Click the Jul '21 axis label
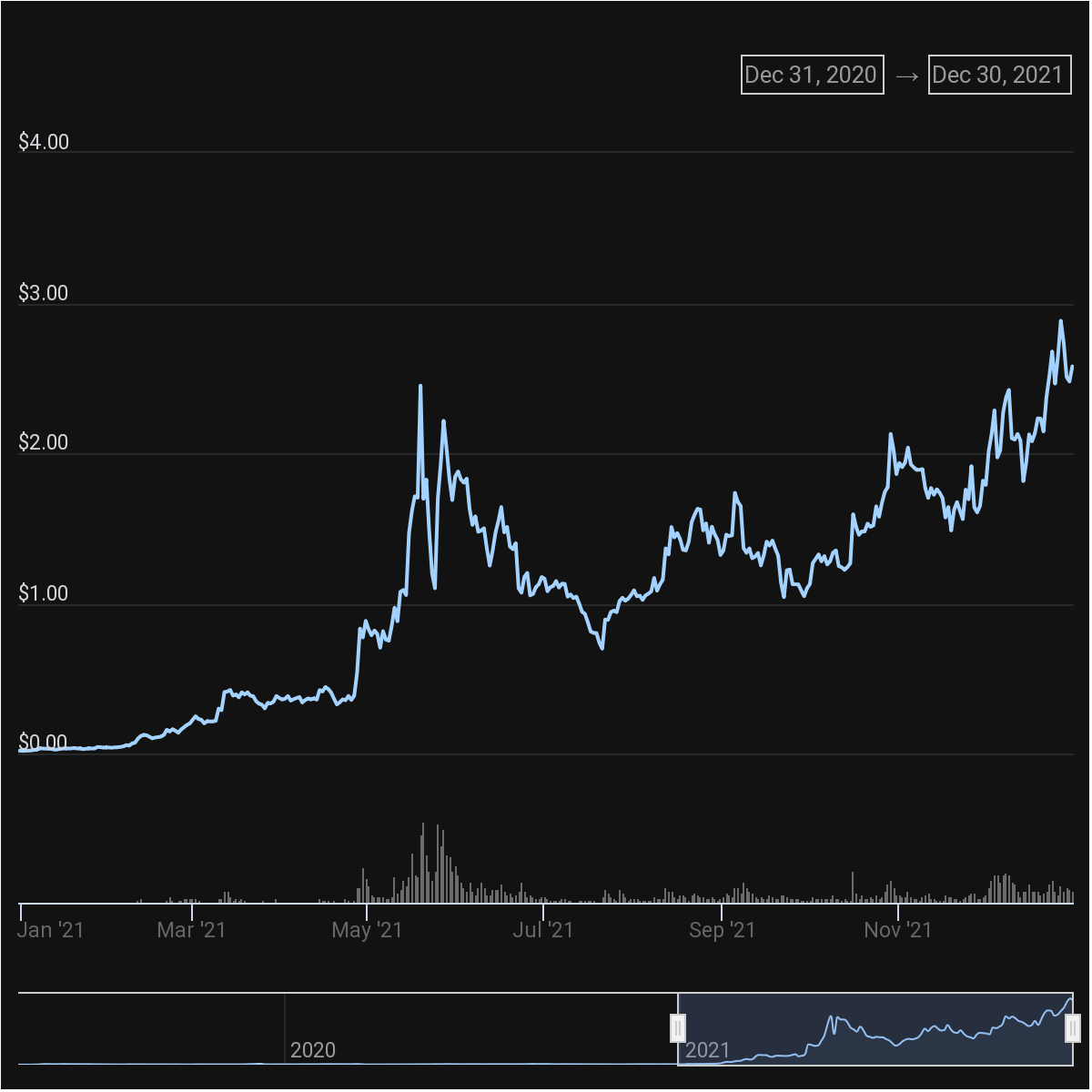Image resolution: width=1092 pixels, height=1092 pixels. tap(543, 930)
